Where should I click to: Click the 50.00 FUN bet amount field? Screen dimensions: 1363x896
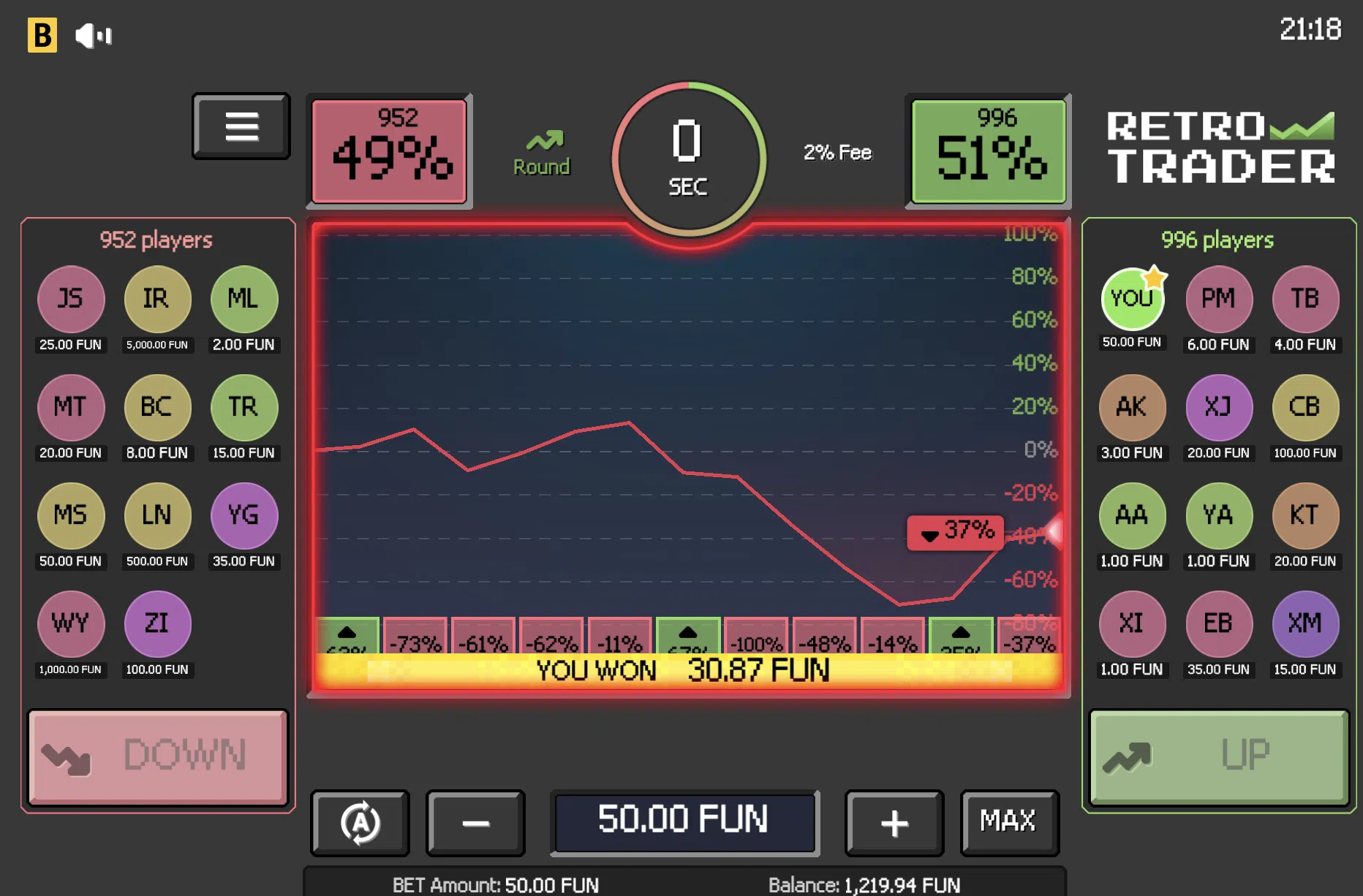(684, 823)
